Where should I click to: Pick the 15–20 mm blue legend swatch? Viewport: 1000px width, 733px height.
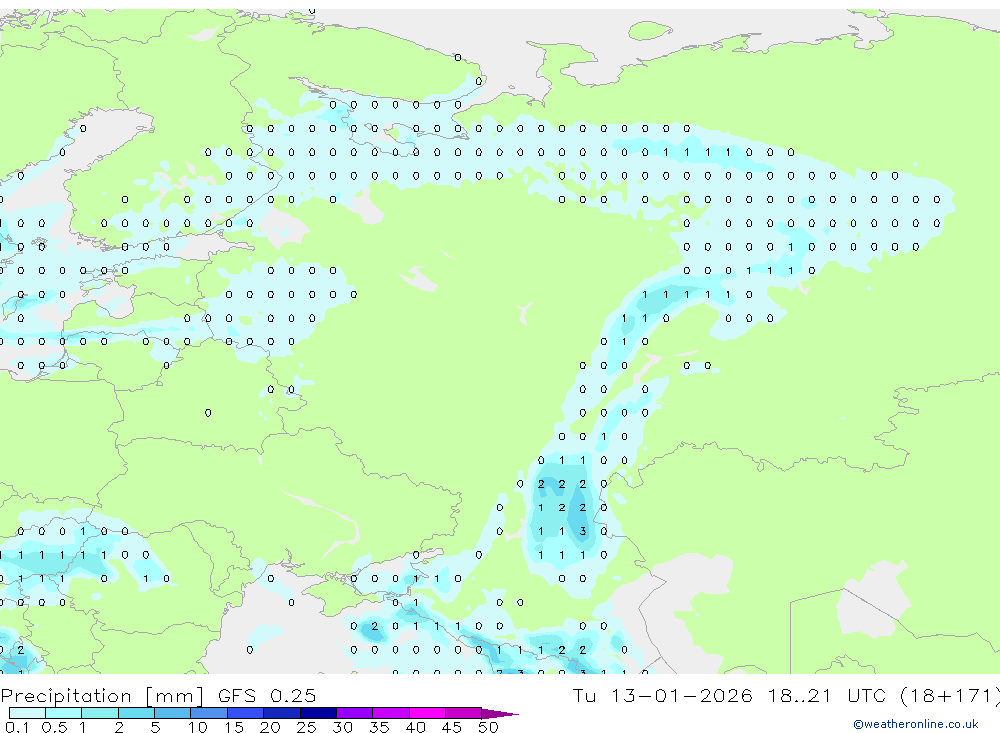coord(245,713)
